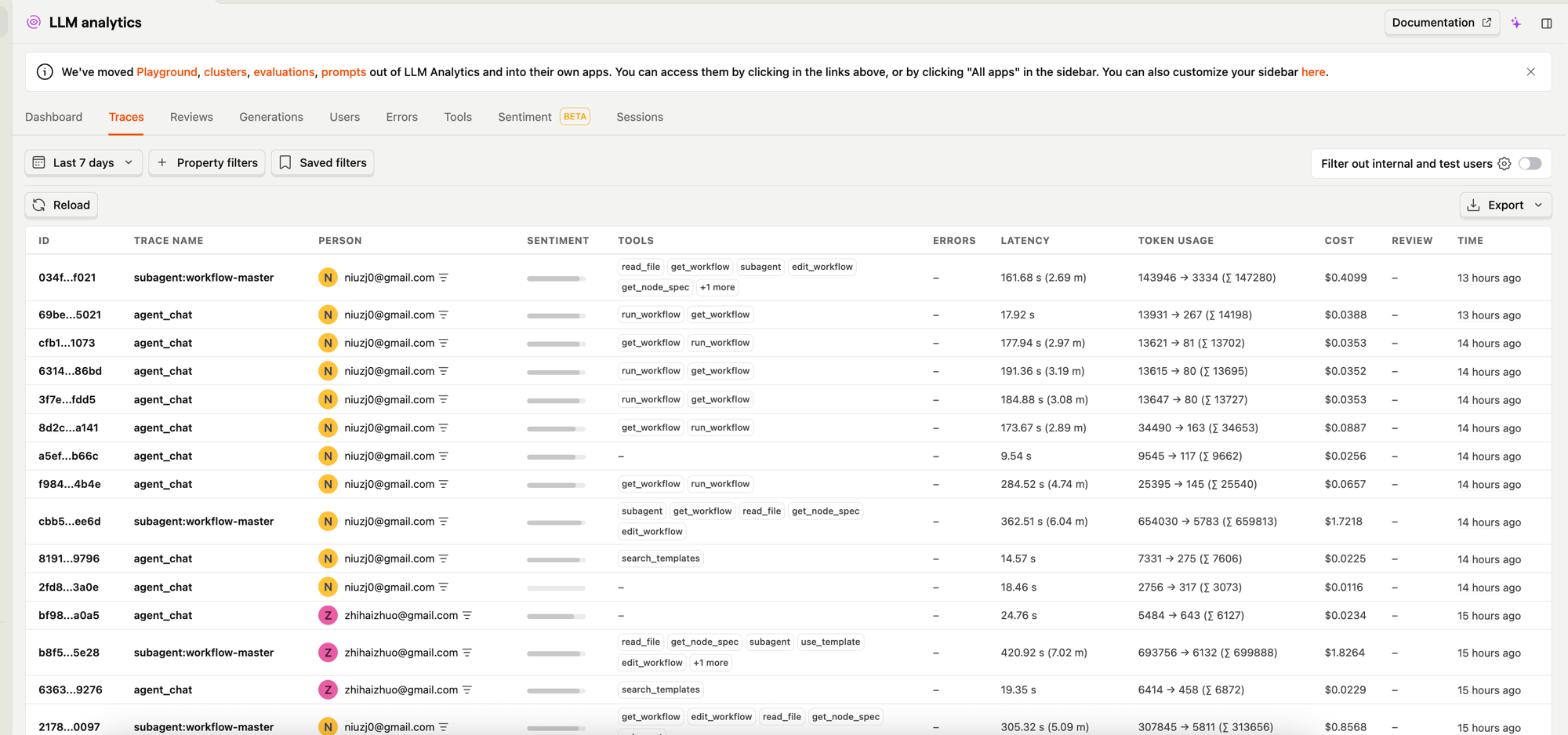Screen dimensions: 1568x735
Task: Open settings gear for internal user filter
Action: click(1504, 164)
